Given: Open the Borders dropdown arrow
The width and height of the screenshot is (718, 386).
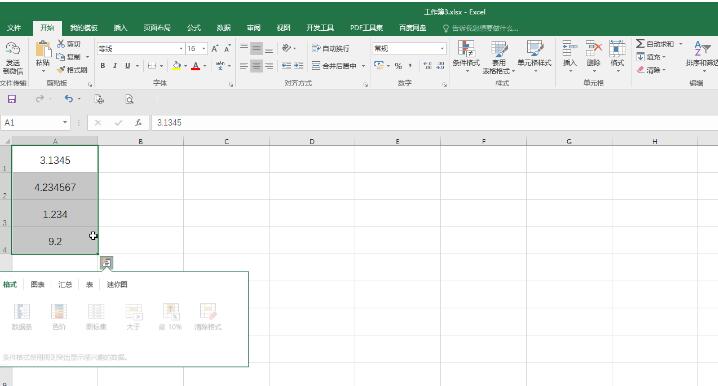Looking at the screenshot, I should pos(162,66).
